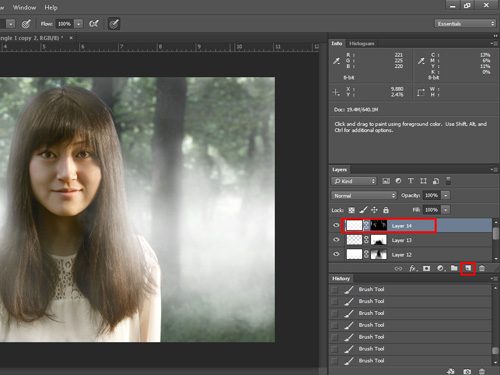The width and height of the screenshot is (500, 375).
Task: Open the Window menu
Action: [24, 7]
